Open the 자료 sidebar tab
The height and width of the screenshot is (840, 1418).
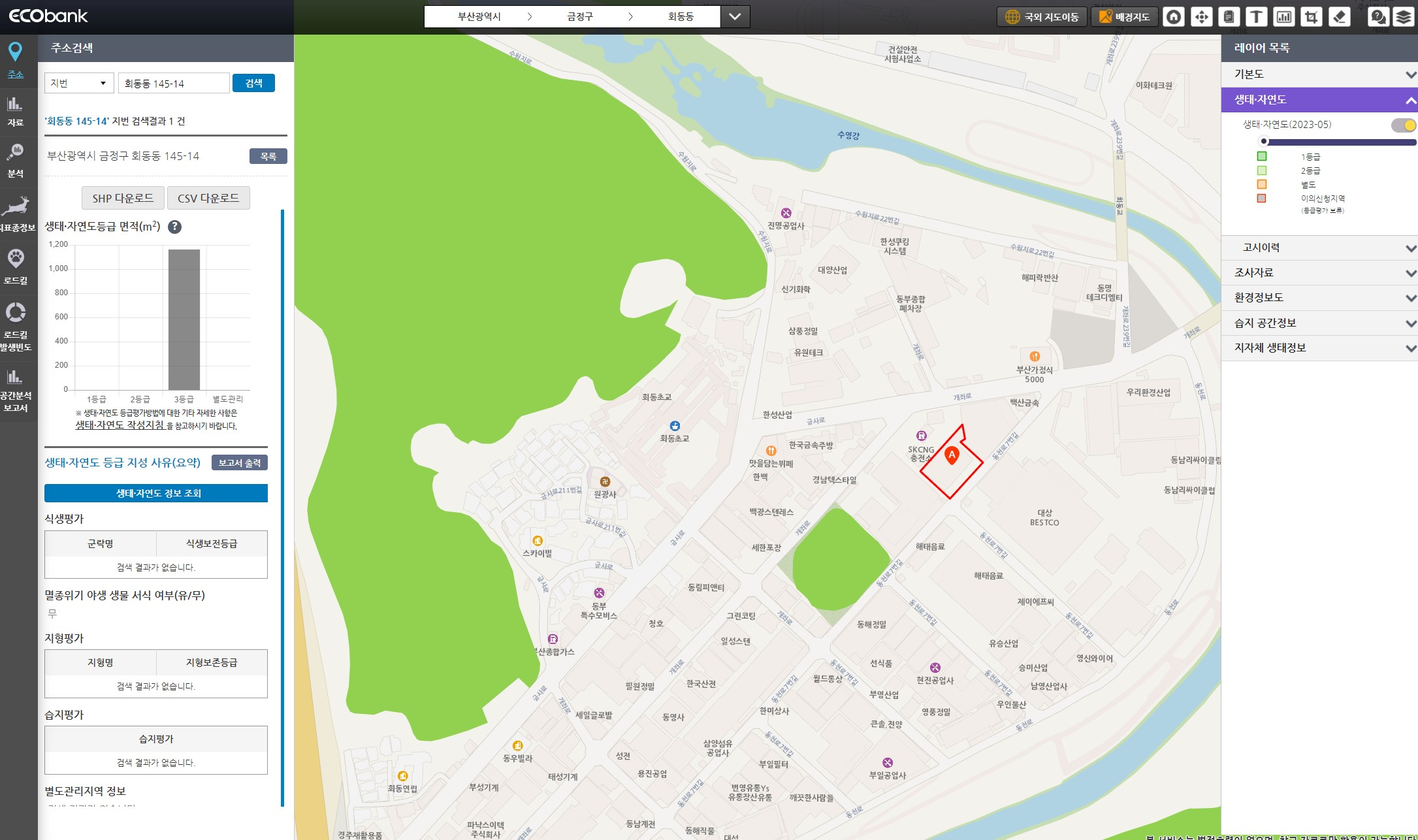(16, 110)
